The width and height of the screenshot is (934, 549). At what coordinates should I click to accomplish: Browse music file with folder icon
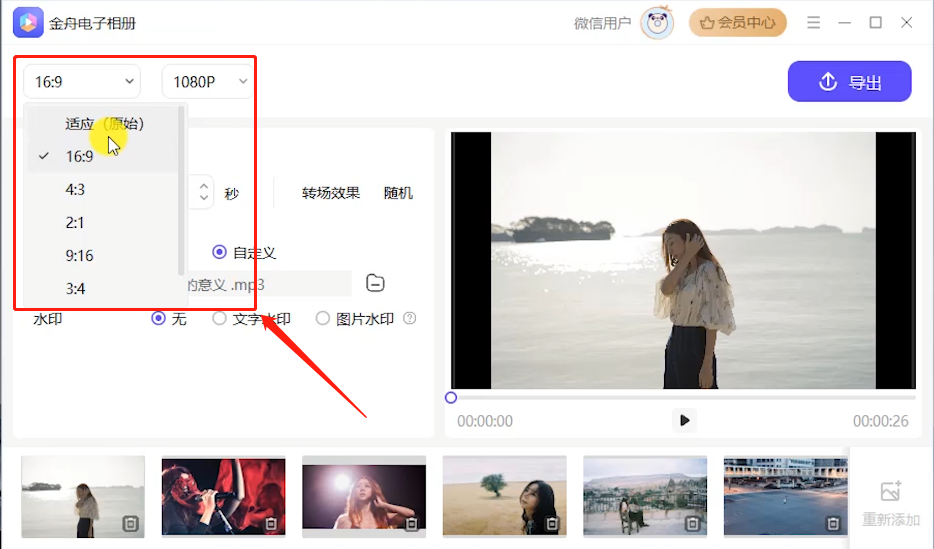click(375, 283)
